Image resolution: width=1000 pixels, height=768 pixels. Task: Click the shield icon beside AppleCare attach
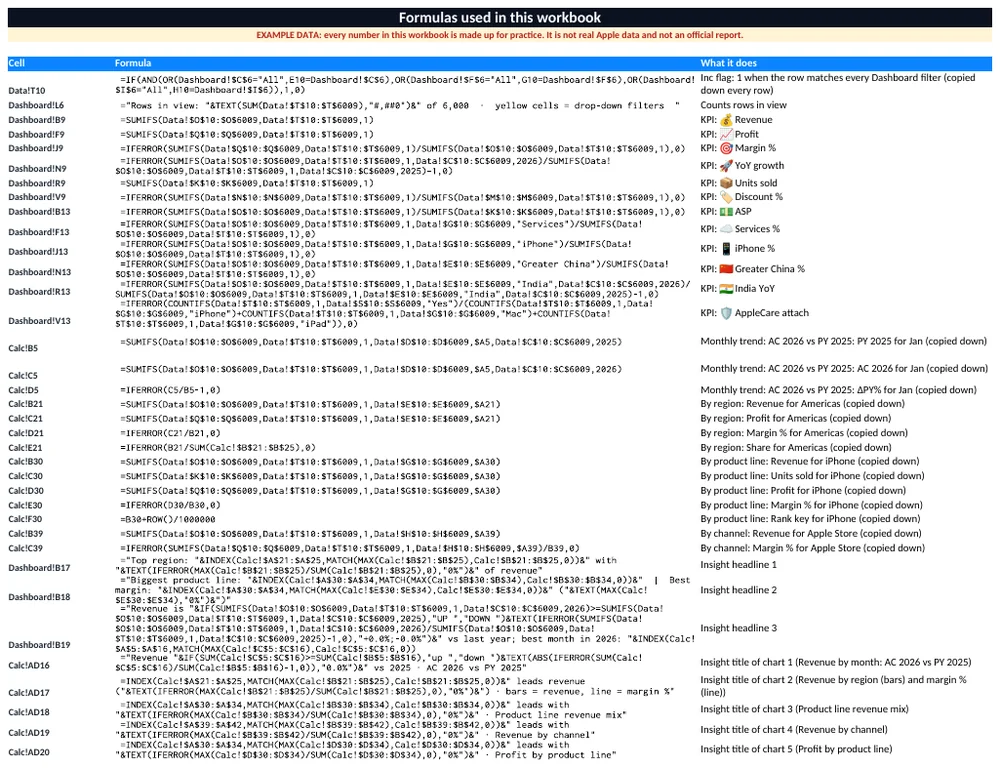[726, 313]
